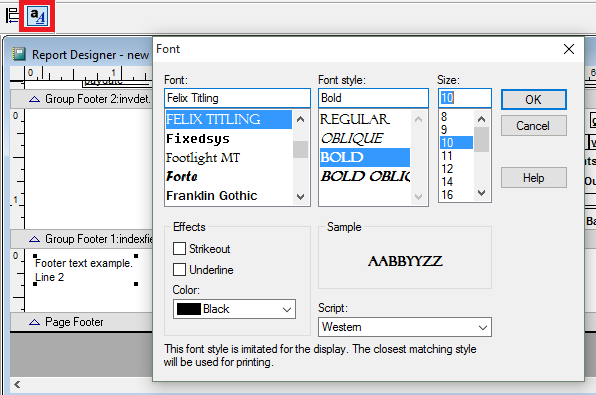This screenshot has width=596, height=395.
Task: Confirm font choice with OK
Action: [534, 100]
